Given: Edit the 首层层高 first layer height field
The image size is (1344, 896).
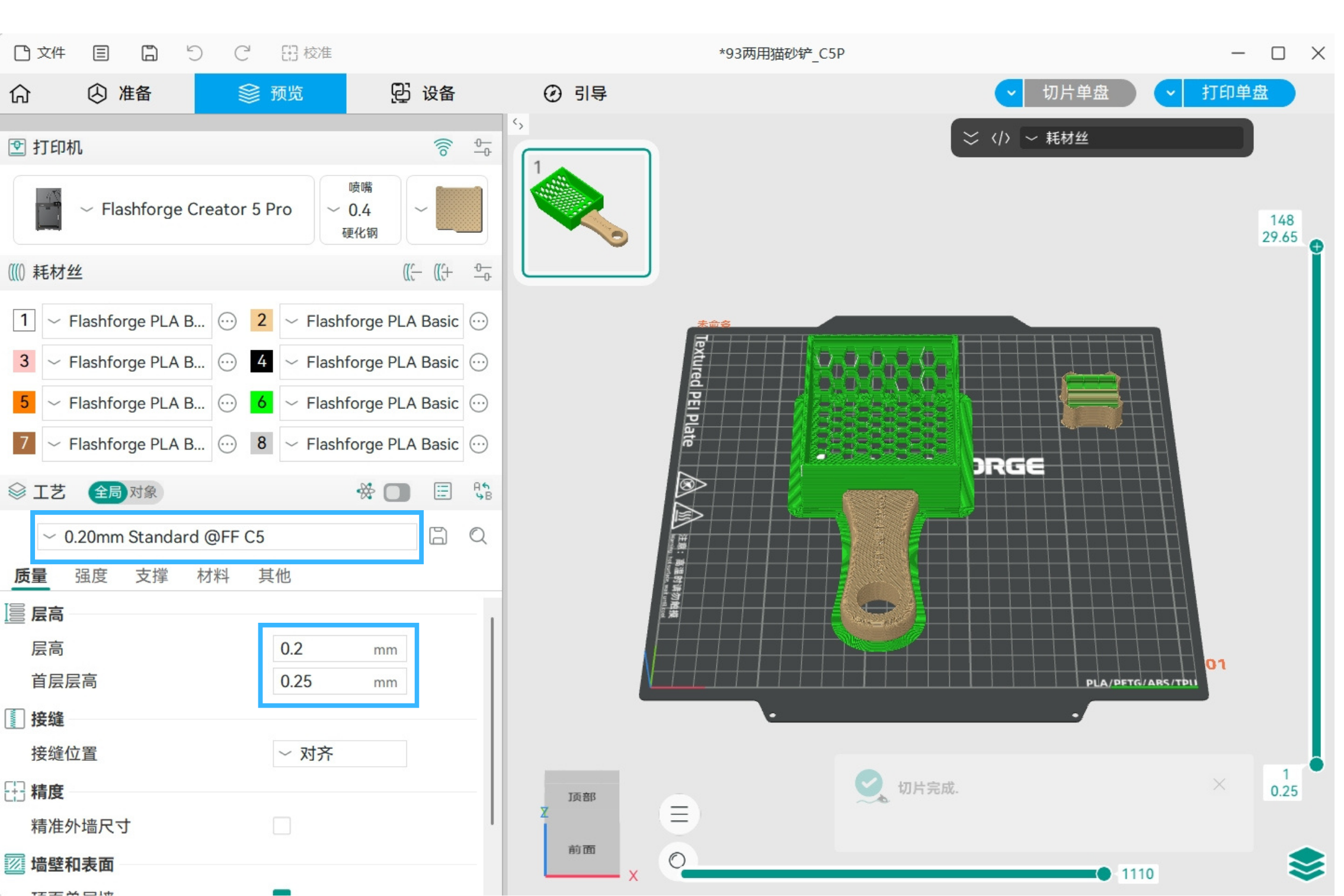Looking at the screenshot, I should click(340, 682).
